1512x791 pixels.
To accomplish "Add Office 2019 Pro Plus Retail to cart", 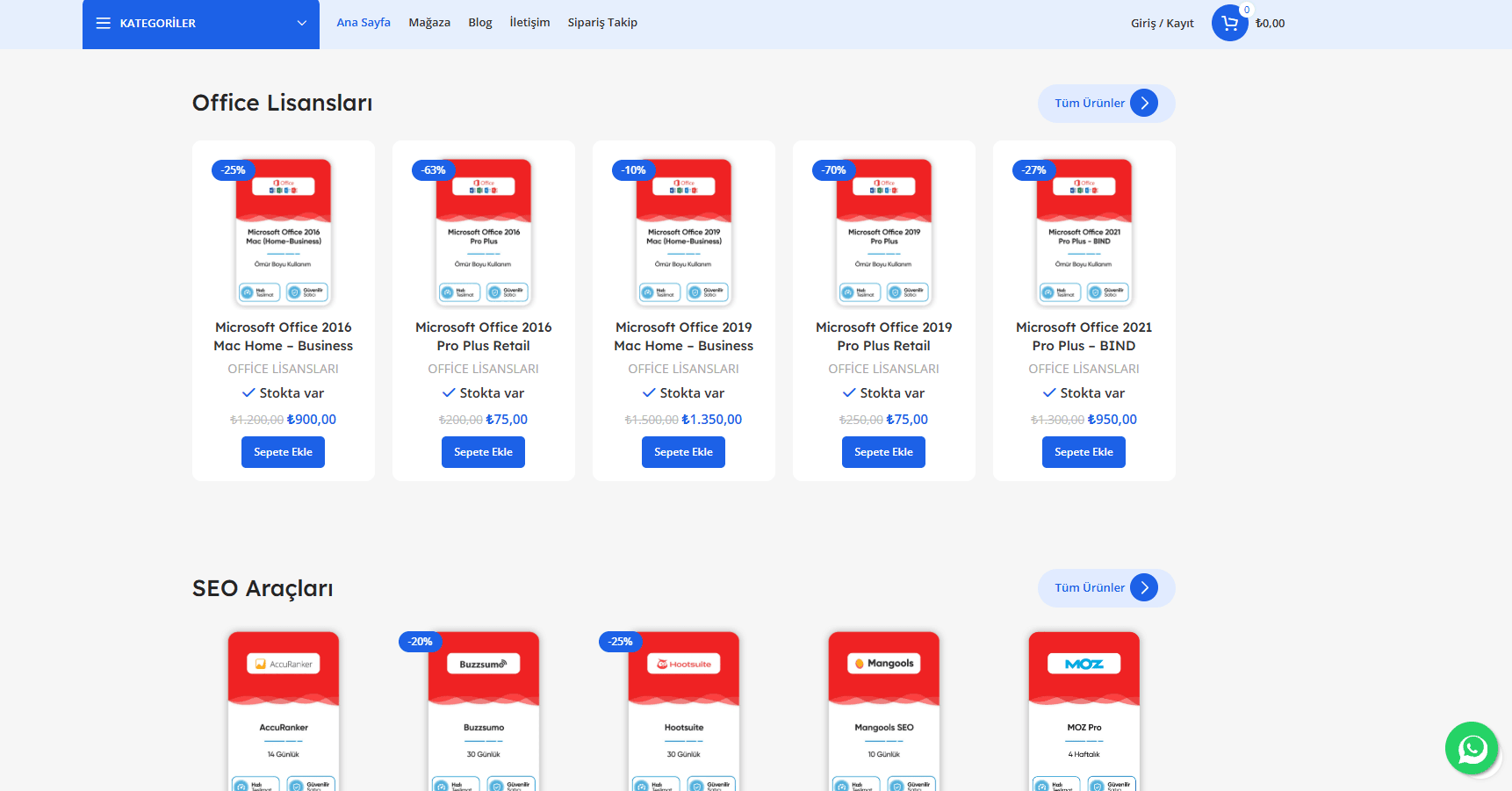I will click(x=883, y=452).
